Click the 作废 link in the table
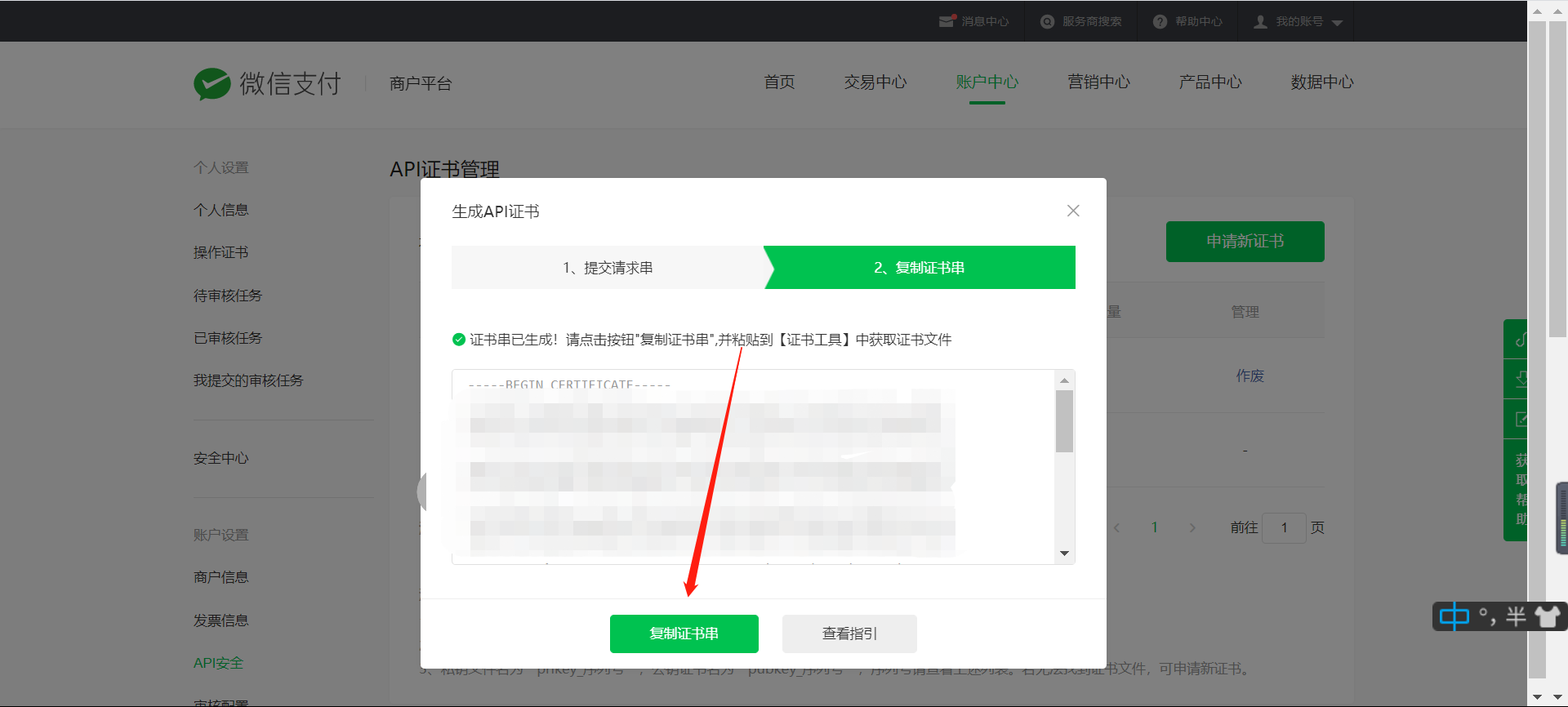 point(1249,376)
